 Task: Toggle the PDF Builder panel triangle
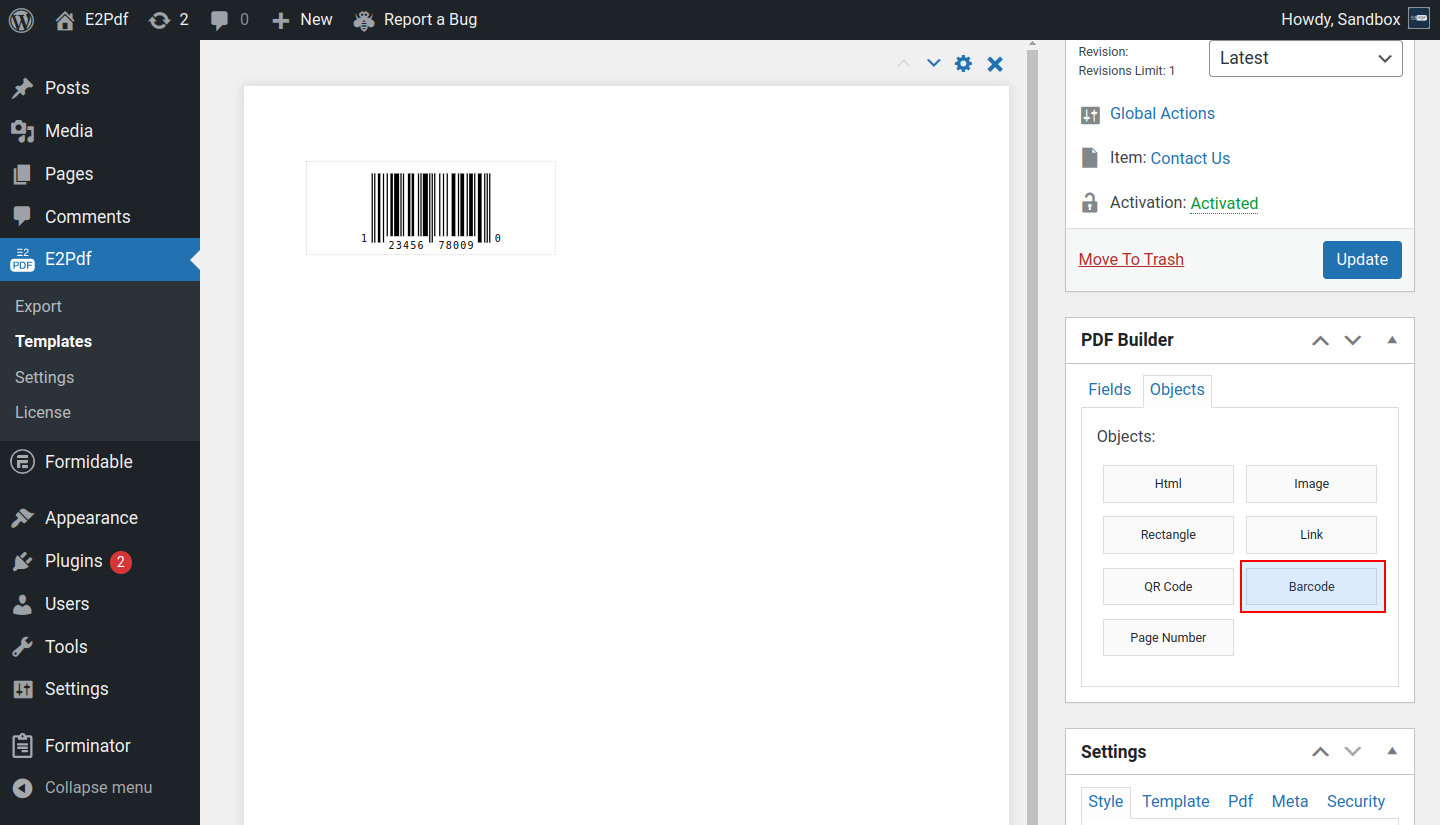coord(1392,340)
